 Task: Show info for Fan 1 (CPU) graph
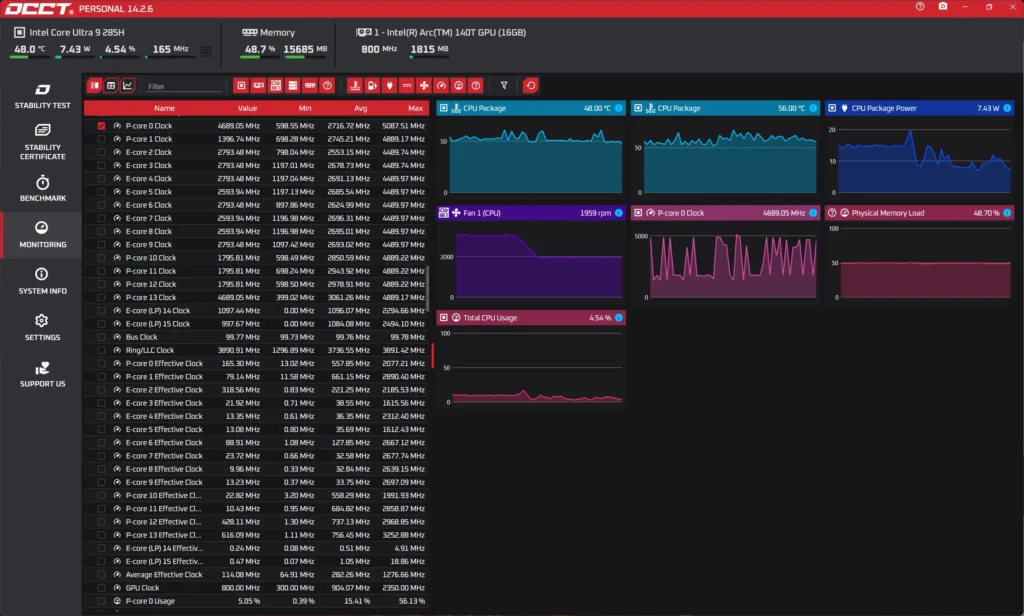tap(618, 213)
